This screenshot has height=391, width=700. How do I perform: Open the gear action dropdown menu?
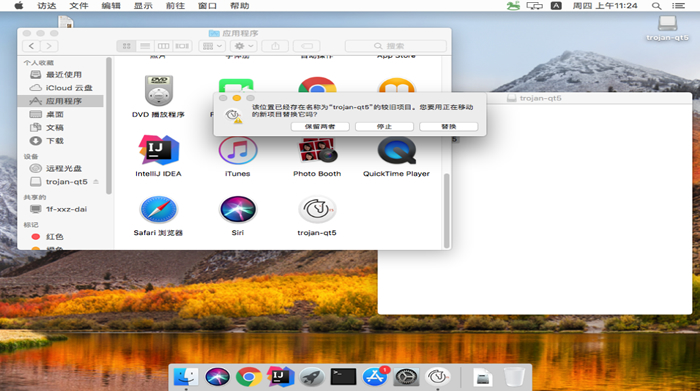[x=244, y=46]
